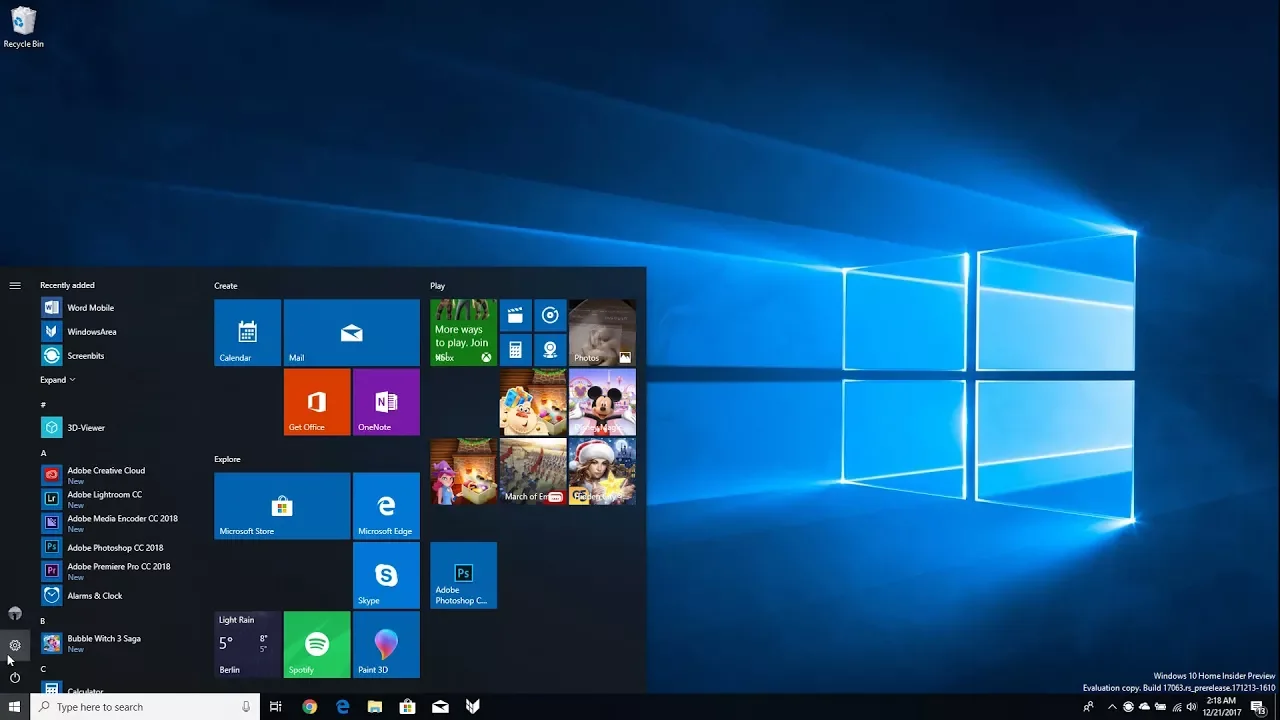
Task: Click the Get Office tile
Action: pos(317,402)
